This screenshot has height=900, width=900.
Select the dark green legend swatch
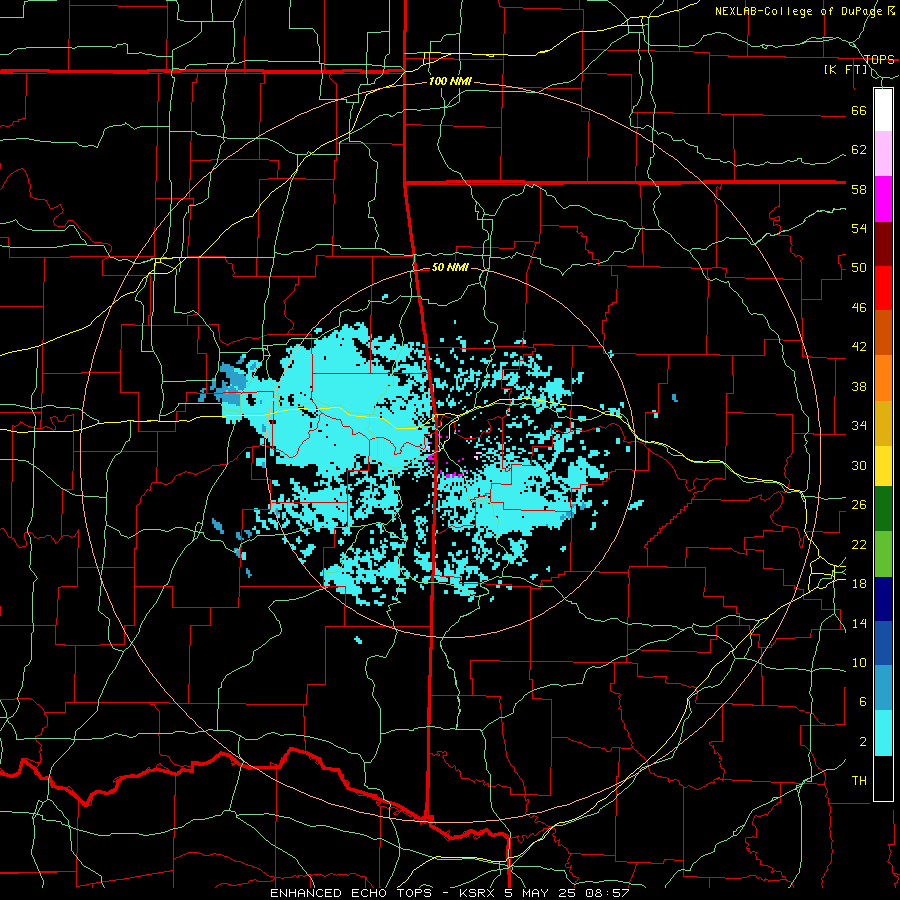click(x=883, y=509)
